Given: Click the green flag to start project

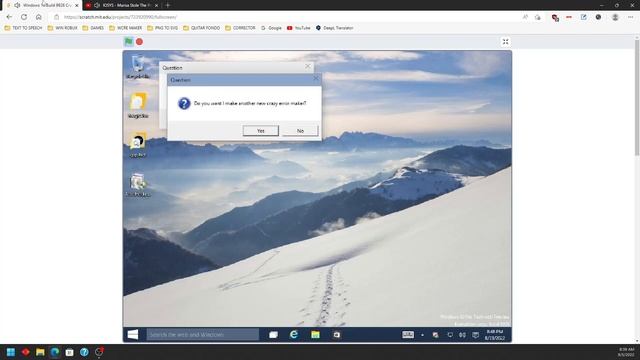Looking at the screenshot, I should 129,42.
